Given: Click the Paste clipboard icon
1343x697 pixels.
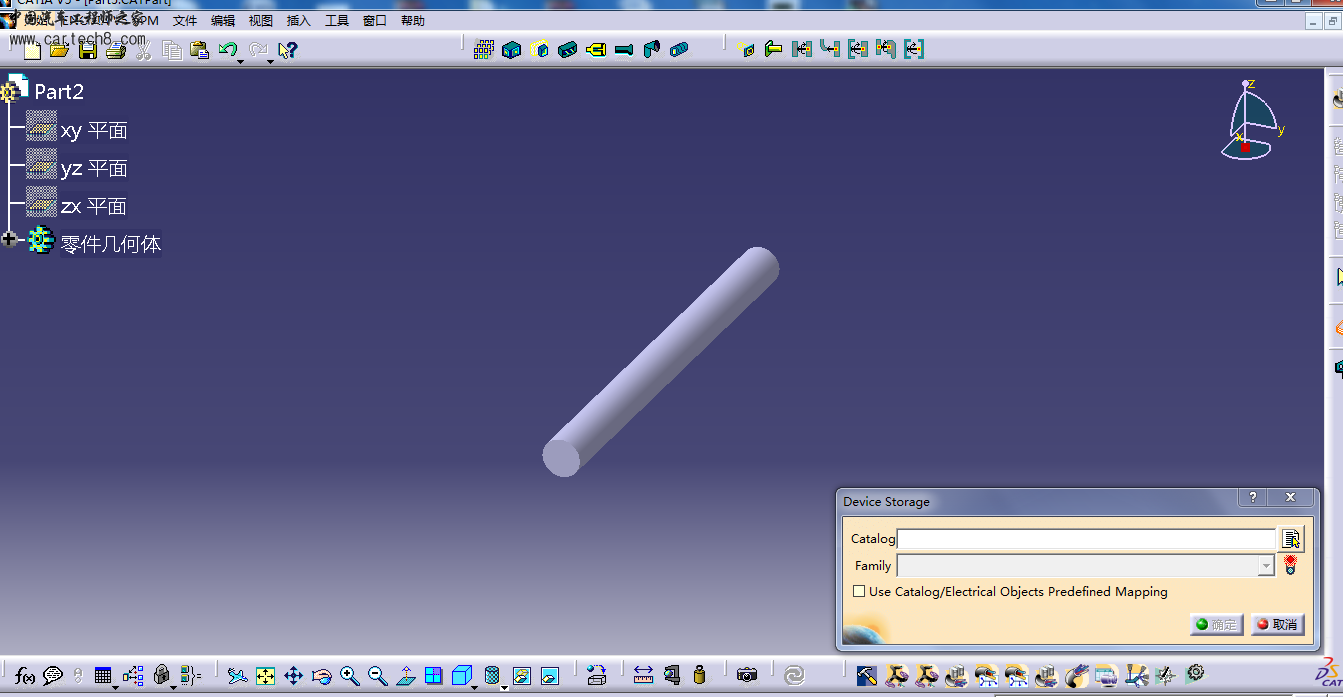Looking at the screenshot, I should (200, 50).
